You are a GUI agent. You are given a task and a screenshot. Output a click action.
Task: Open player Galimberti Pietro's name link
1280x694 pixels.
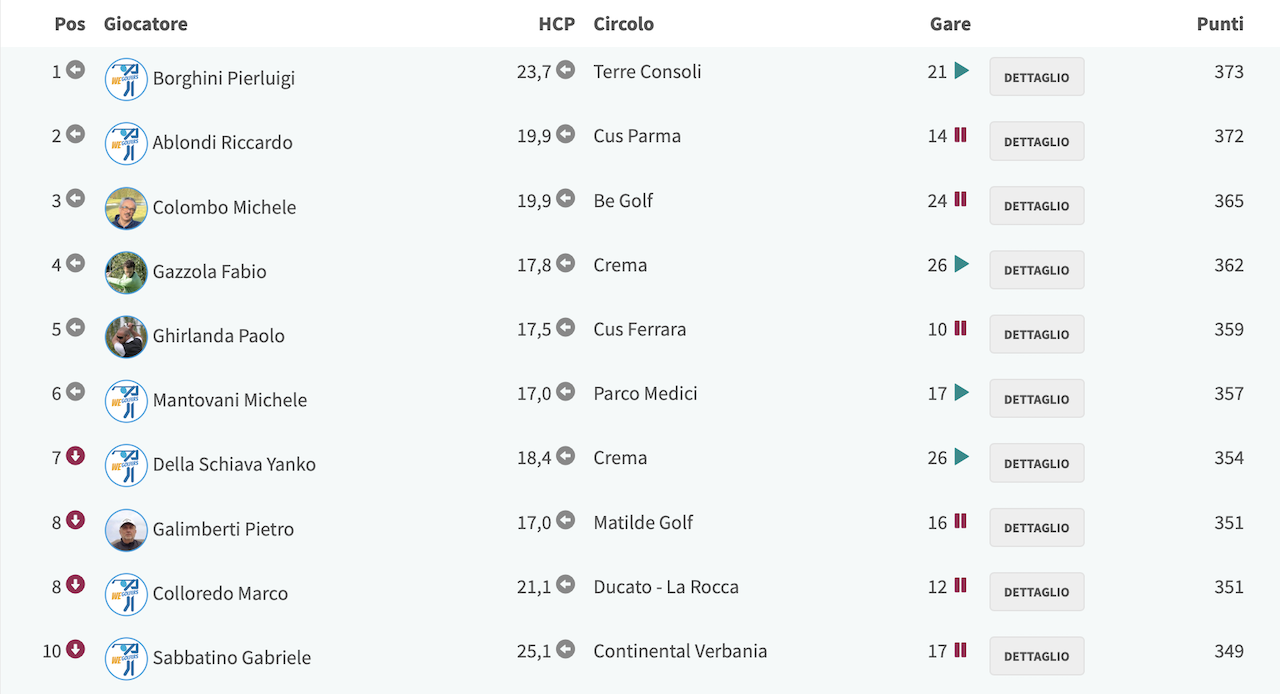coord(223,529)
